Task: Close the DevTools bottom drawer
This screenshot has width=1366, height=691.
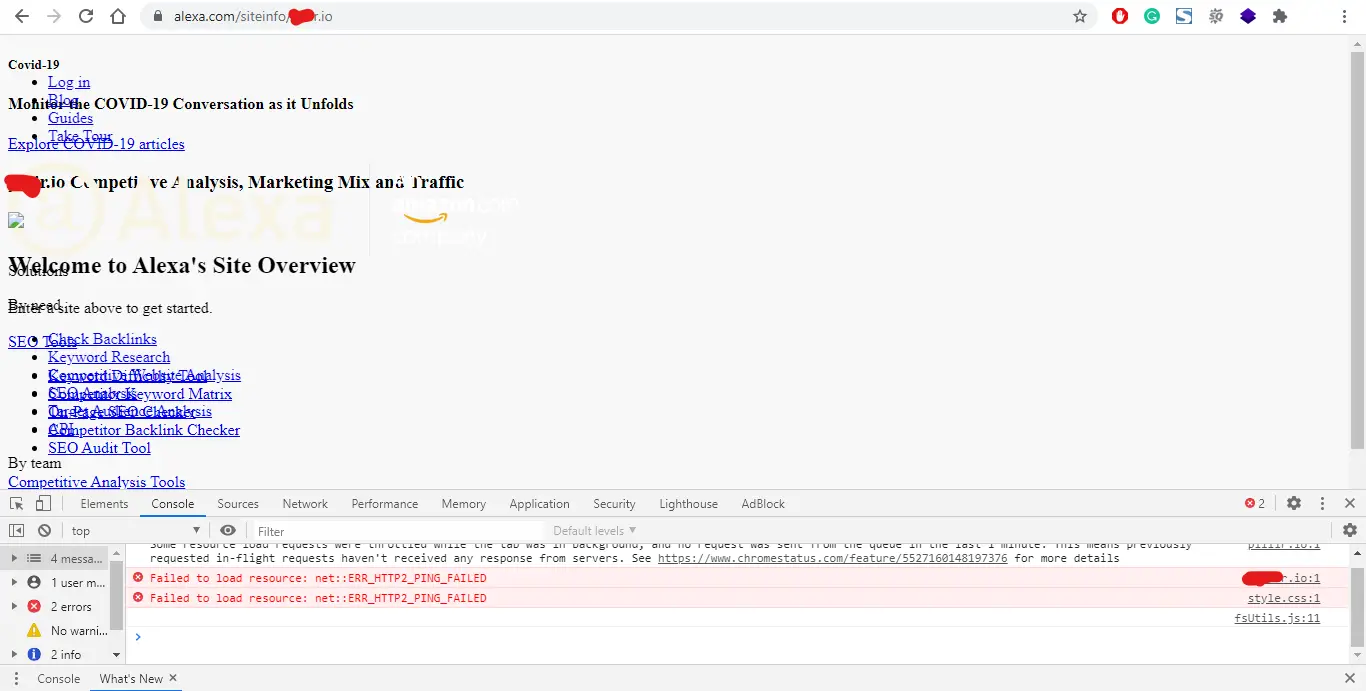Action: tap(1350, 678)
